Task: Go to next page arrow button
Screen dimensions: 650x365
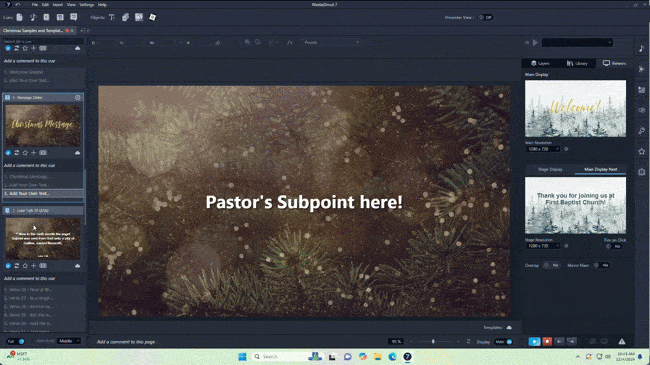Action: (572, 341)
